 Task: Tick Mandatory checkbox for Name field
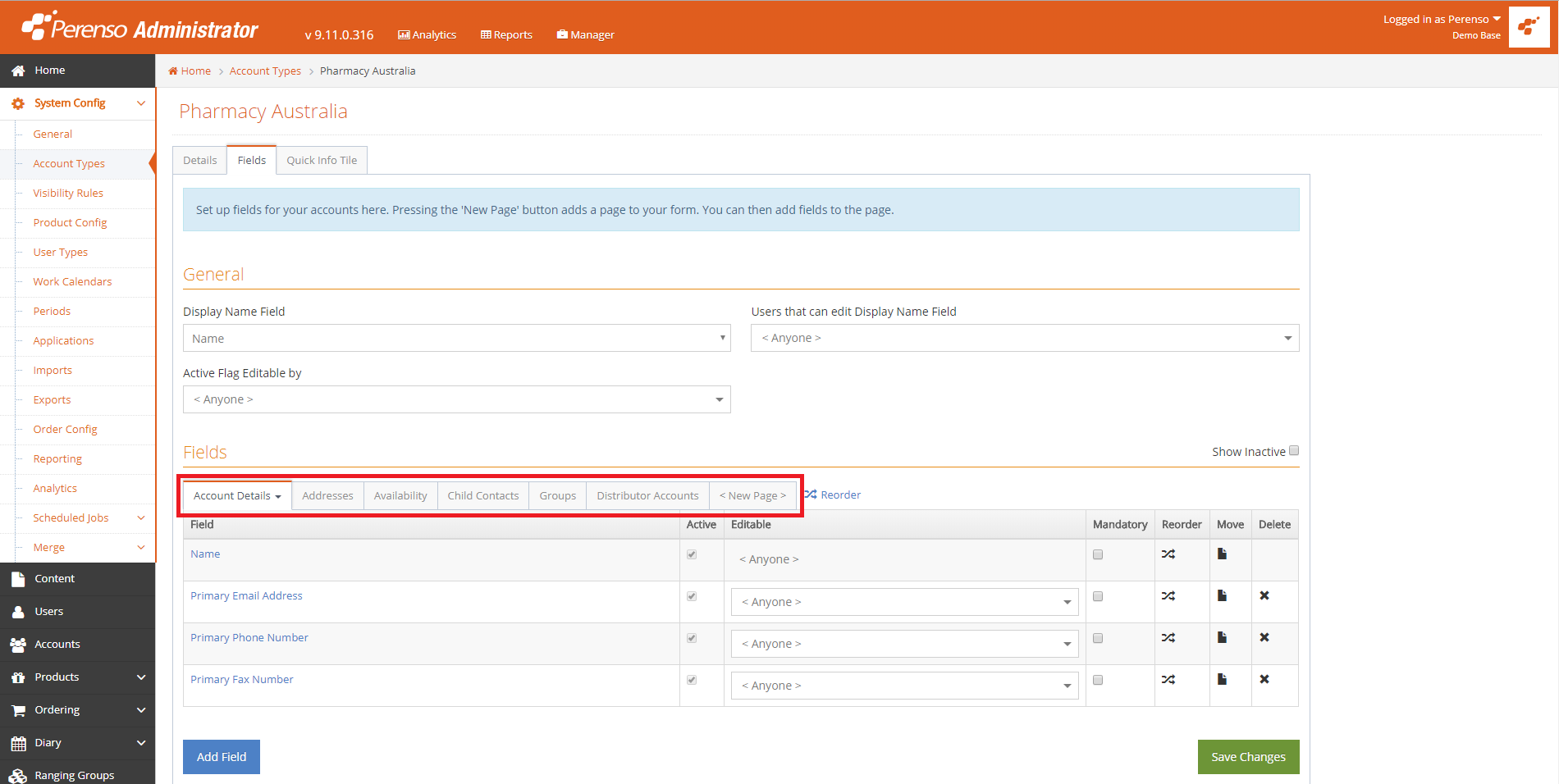coord(1098,554)
